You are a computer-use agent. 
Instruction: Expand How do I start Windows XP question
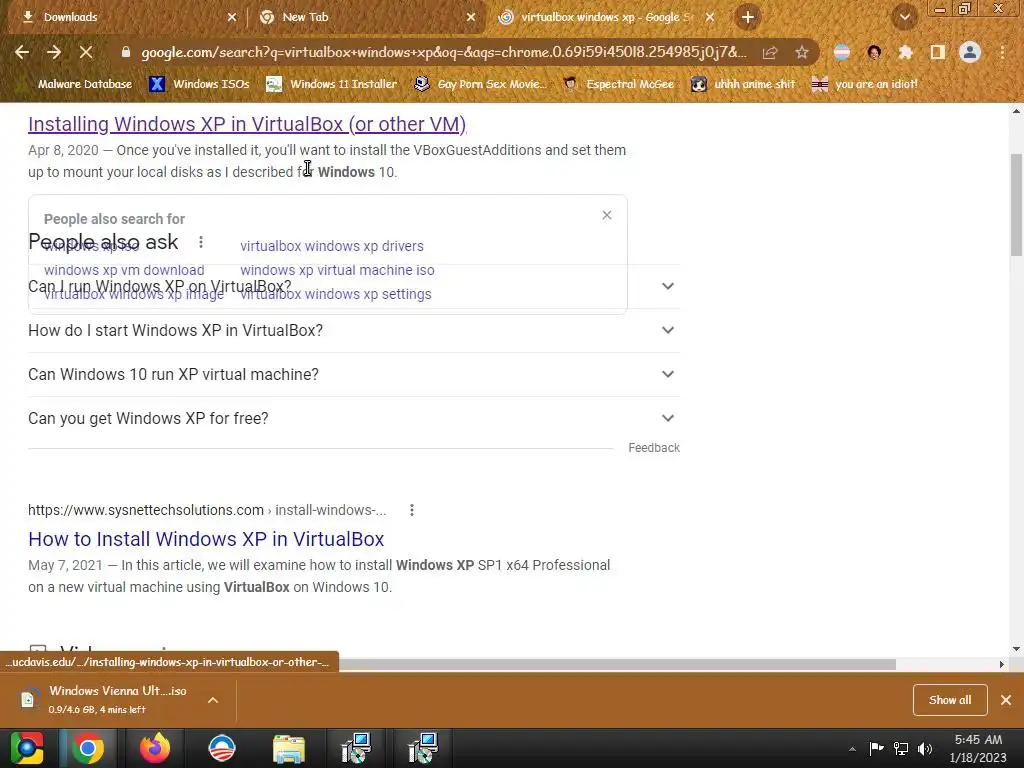click(x=354, y=330)
